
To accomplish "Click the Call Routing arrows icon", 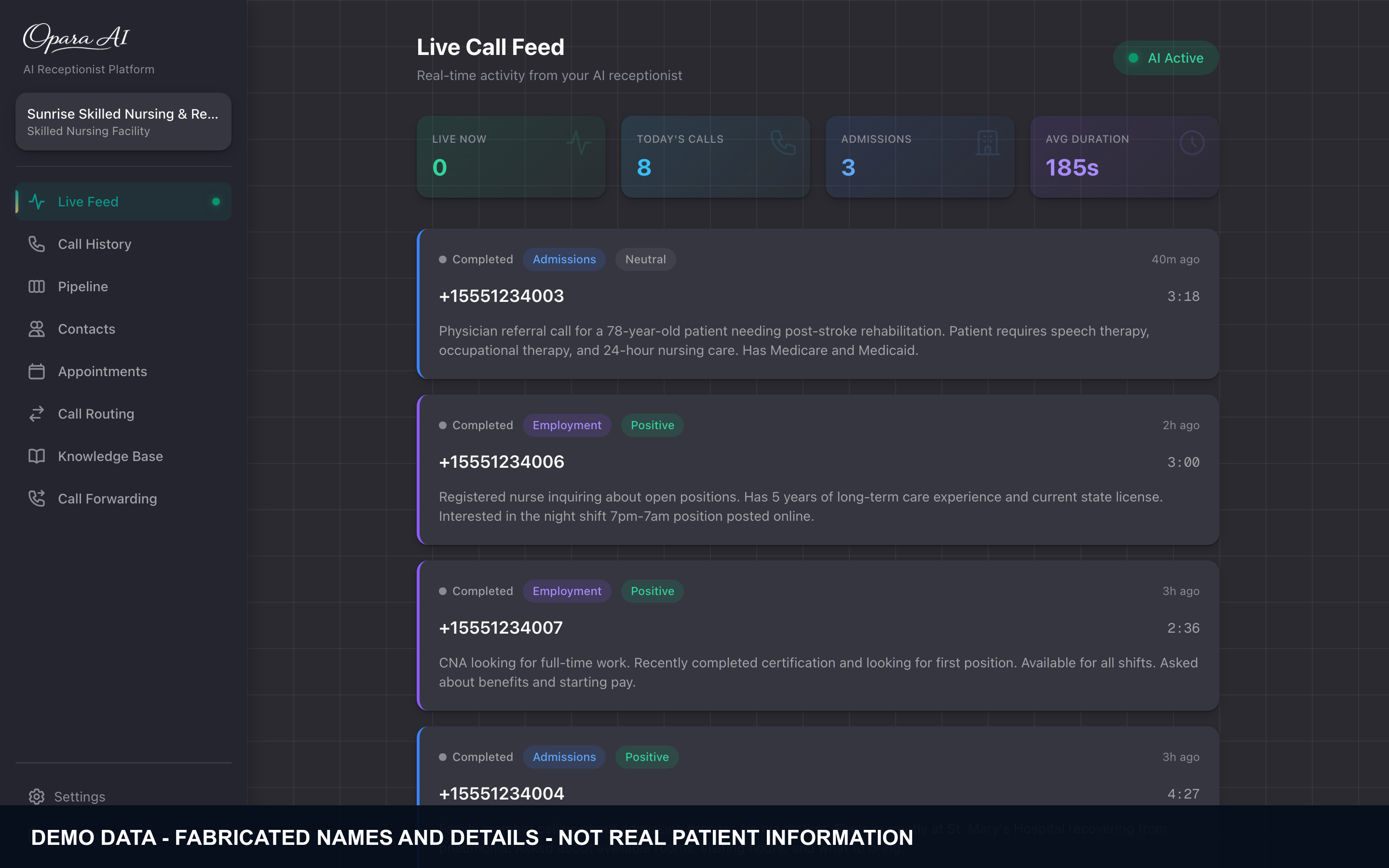I will click(37, 414).
